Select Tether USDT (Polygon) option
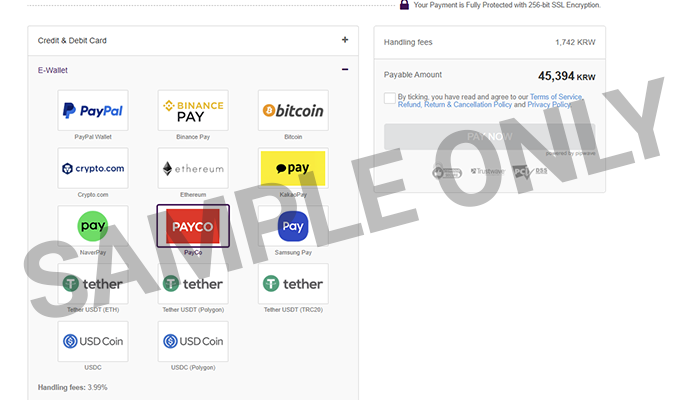Screen dimensions: 700x400 (x=193, y=284)
